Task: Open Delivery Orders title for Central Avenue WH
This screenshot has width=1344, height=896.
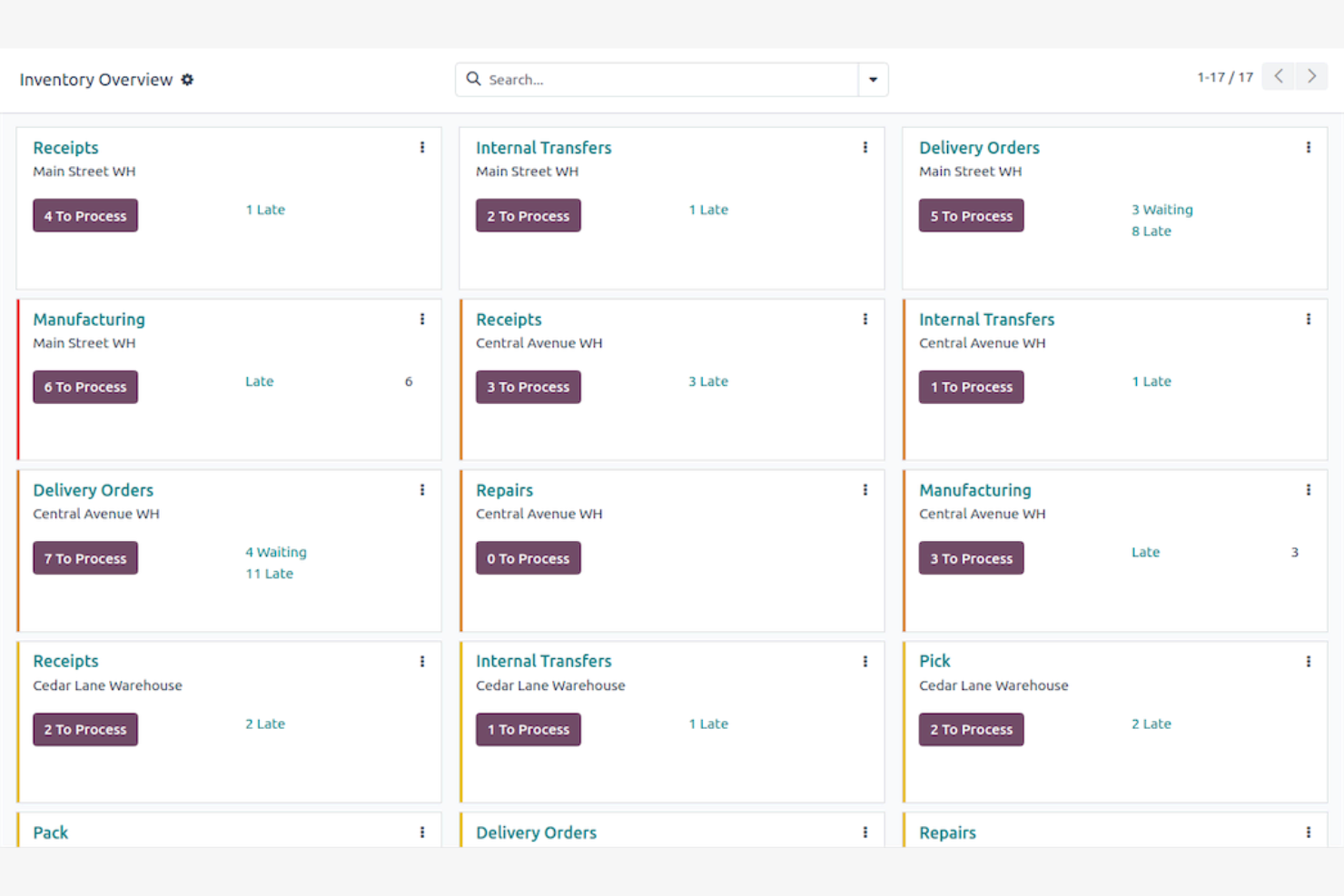Action: tap(94, 489)
